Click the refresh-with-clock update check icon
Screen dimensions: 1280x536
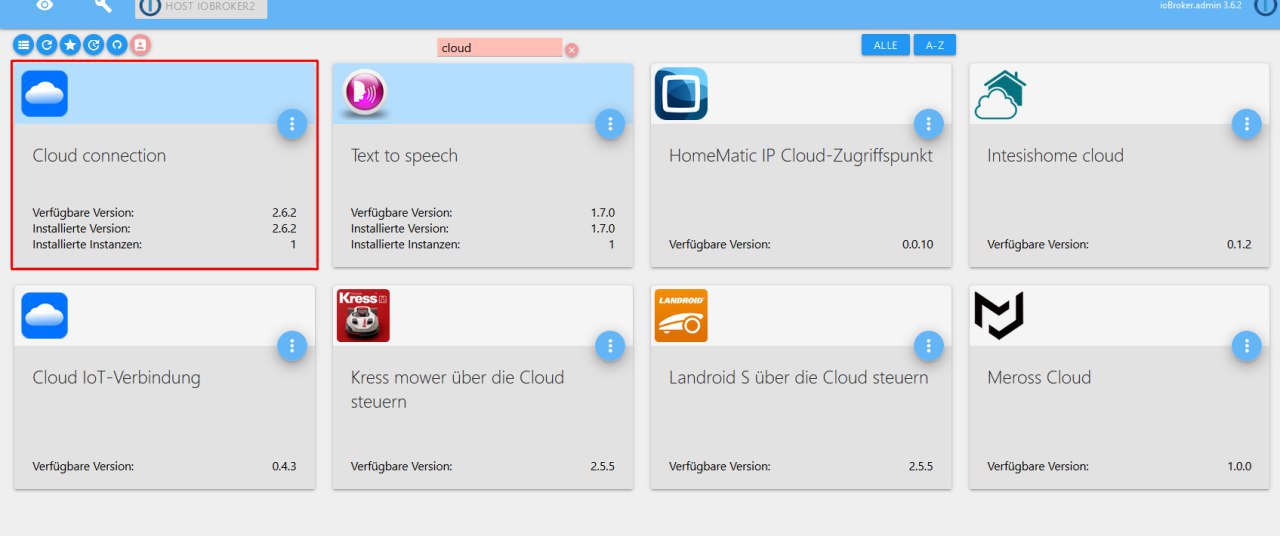click(93, 45)
